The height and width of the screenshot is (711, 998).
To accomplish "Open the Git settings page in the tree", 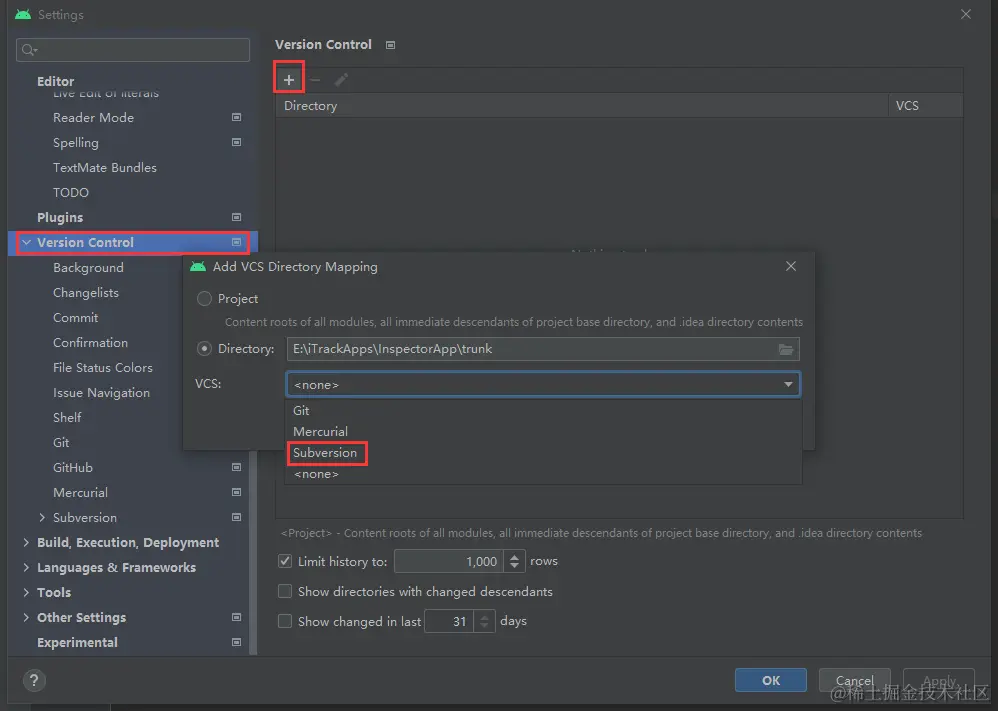I will [x=61, y=442].
